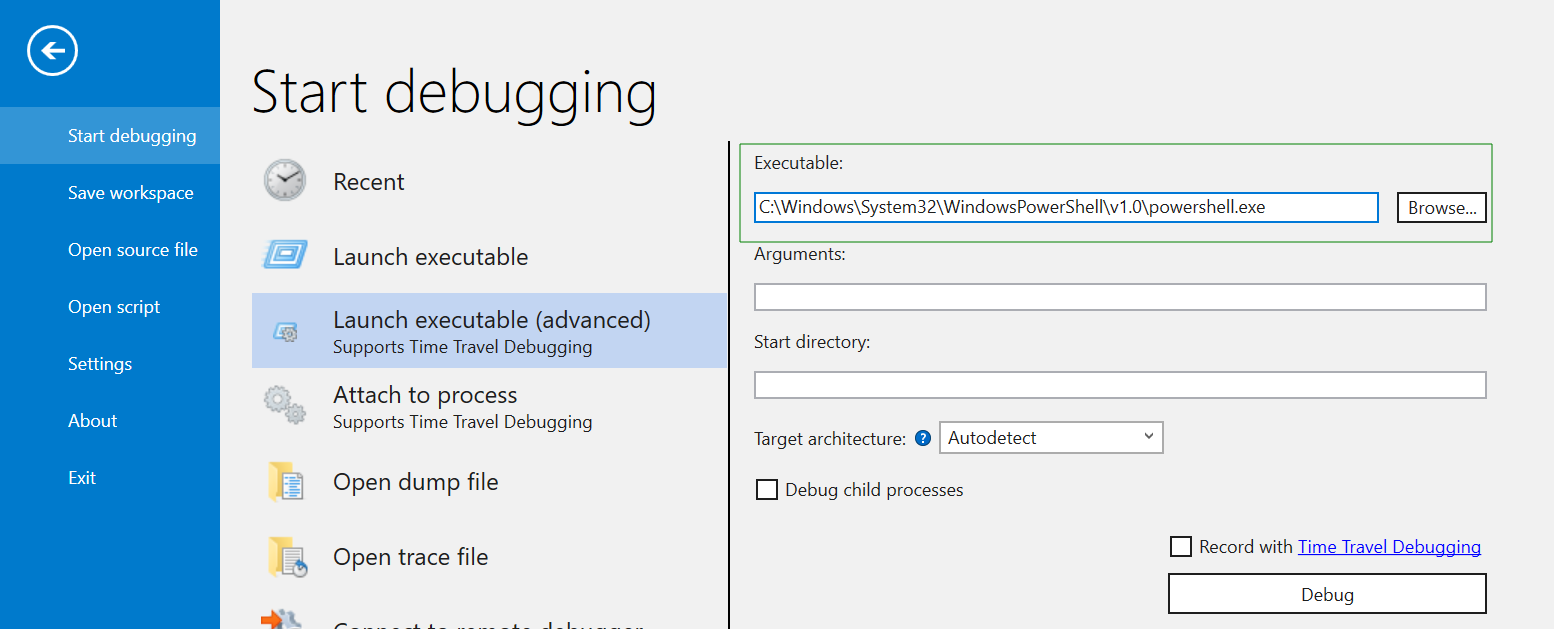Click the Debug button
This screenshot has height=629, width=1554.
1327,594
